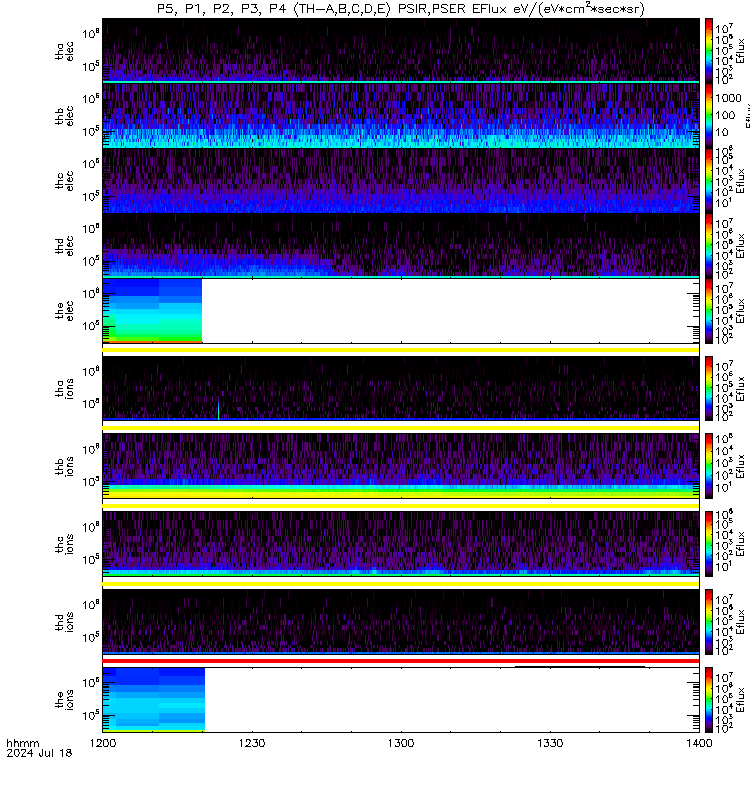Image resolution: width=750 pixels, height=800 pixels.
Task: Select the 'tha elec' panel label
Action: (x=64, y=52)
